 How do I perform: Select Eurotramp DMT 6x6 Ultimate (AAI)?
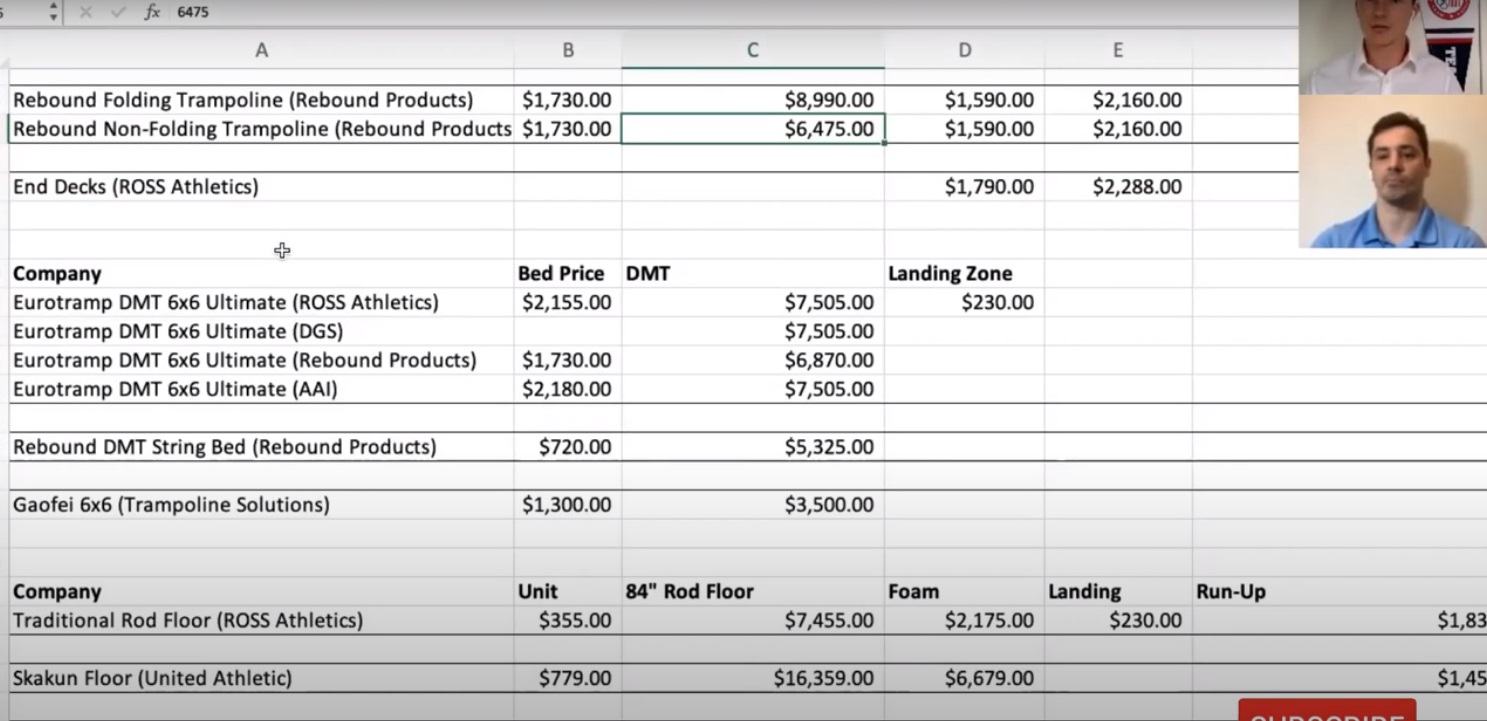pyautogui.click(x=262, y=389)
